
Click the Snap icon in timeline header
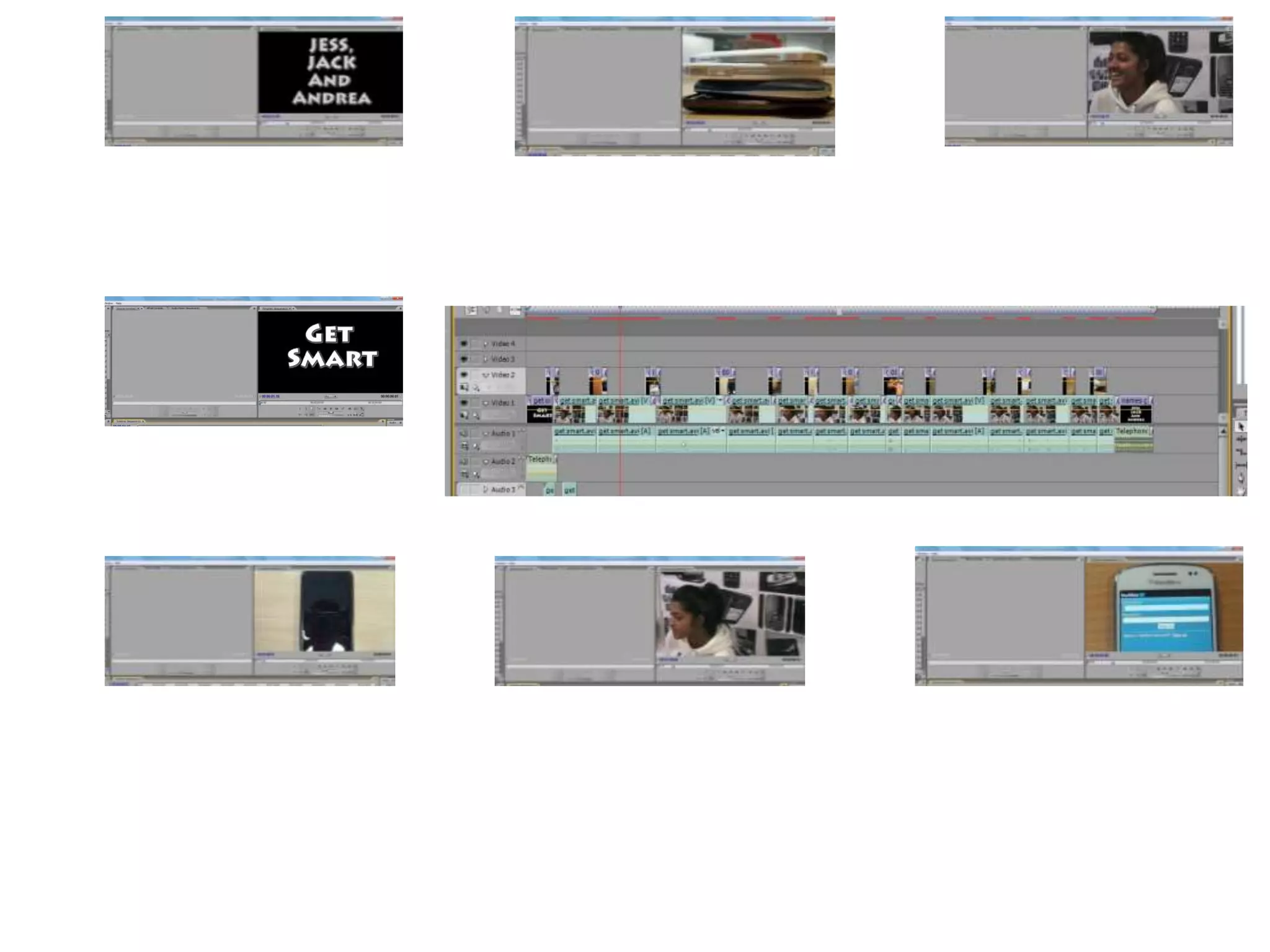471,310
